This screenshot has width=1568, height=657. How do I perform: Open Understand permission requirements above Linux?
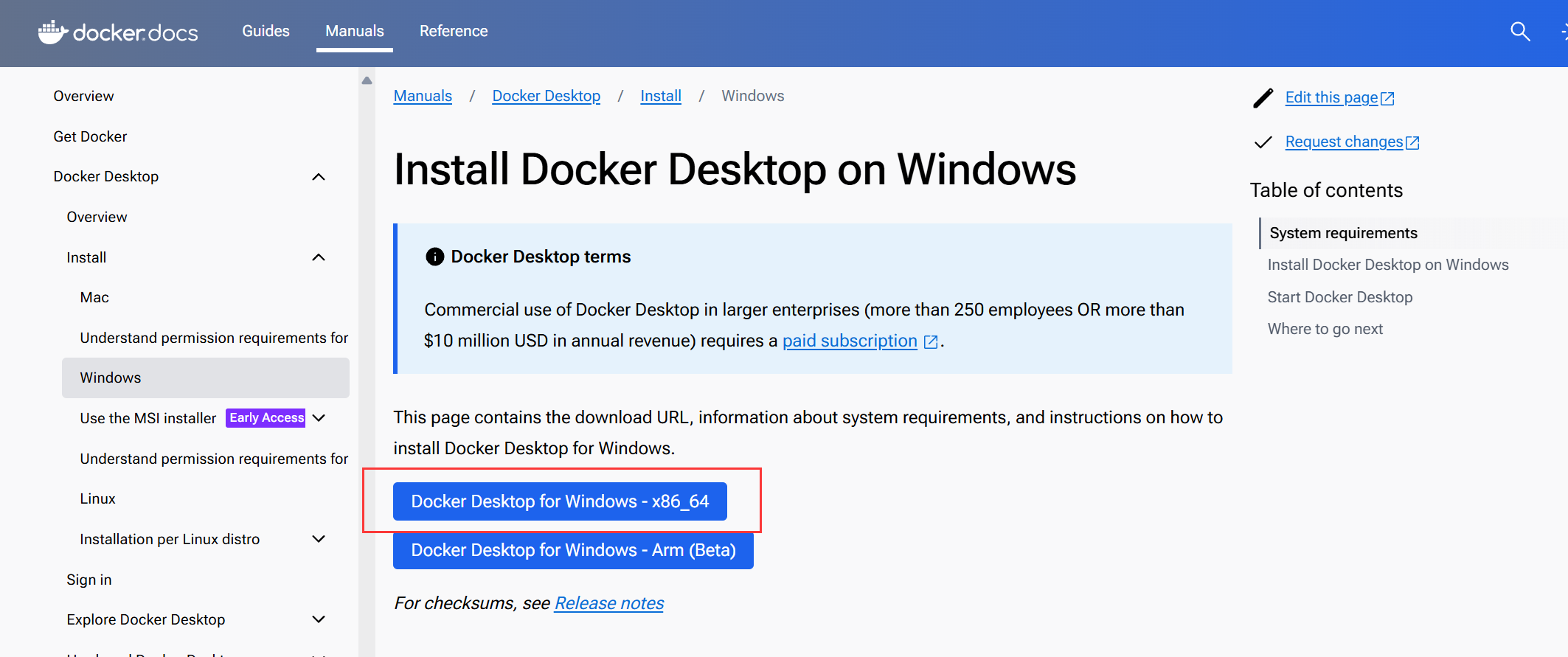click(x=214, y=459)
